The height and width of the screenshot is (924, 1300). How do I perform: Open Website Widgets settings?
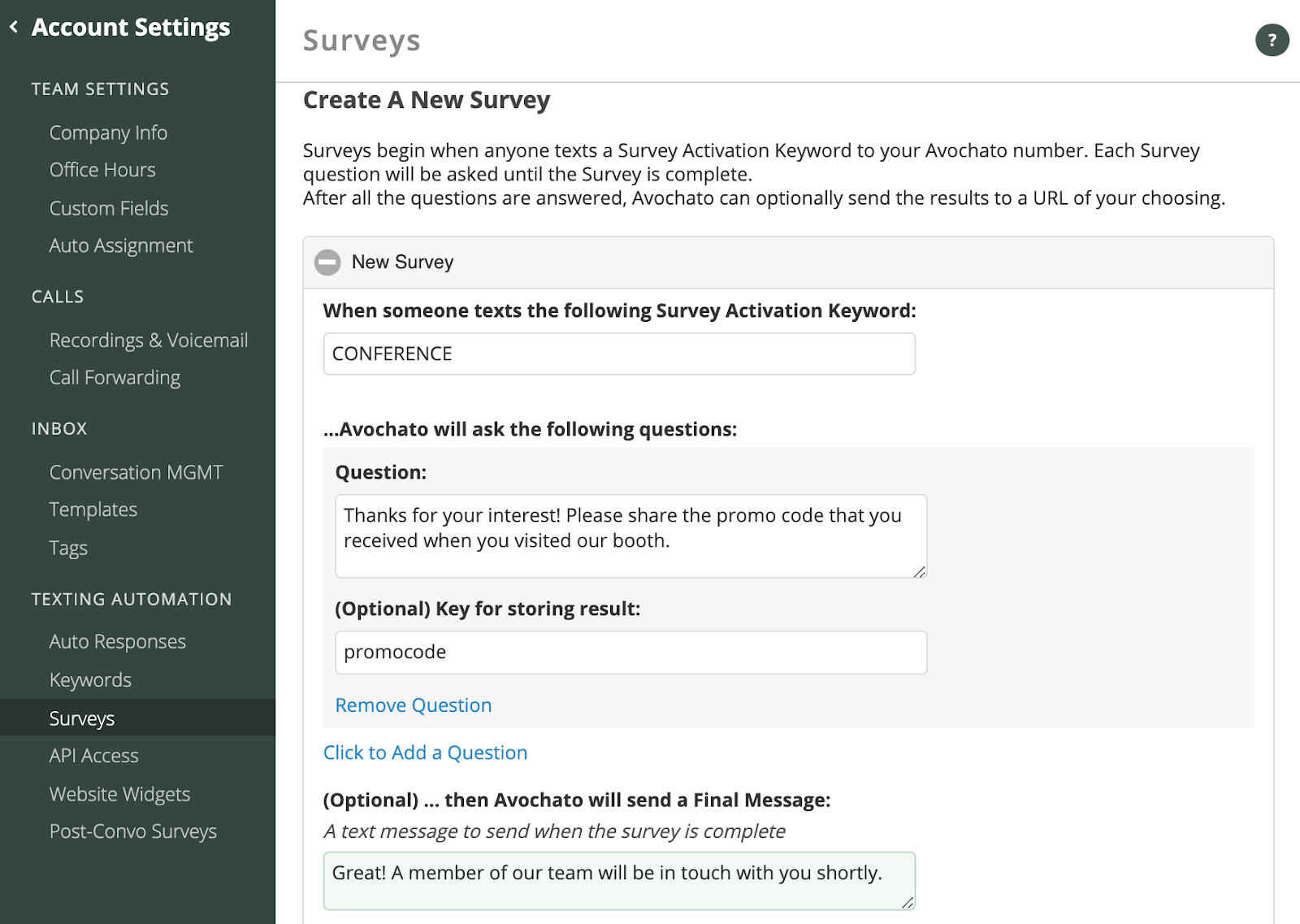(x=119, y=793)
